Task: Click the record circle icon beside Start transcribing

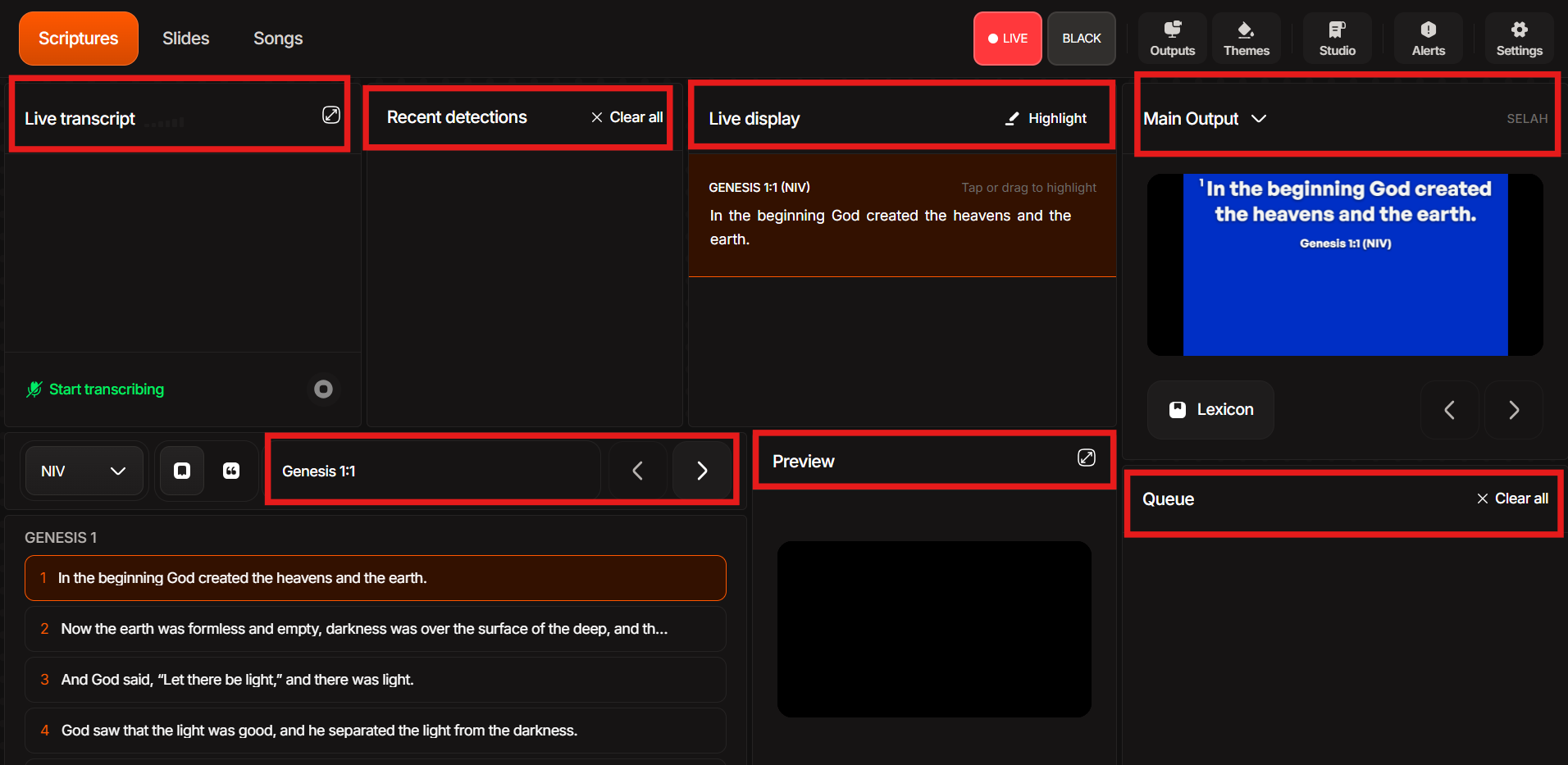Action: [323, 389]
